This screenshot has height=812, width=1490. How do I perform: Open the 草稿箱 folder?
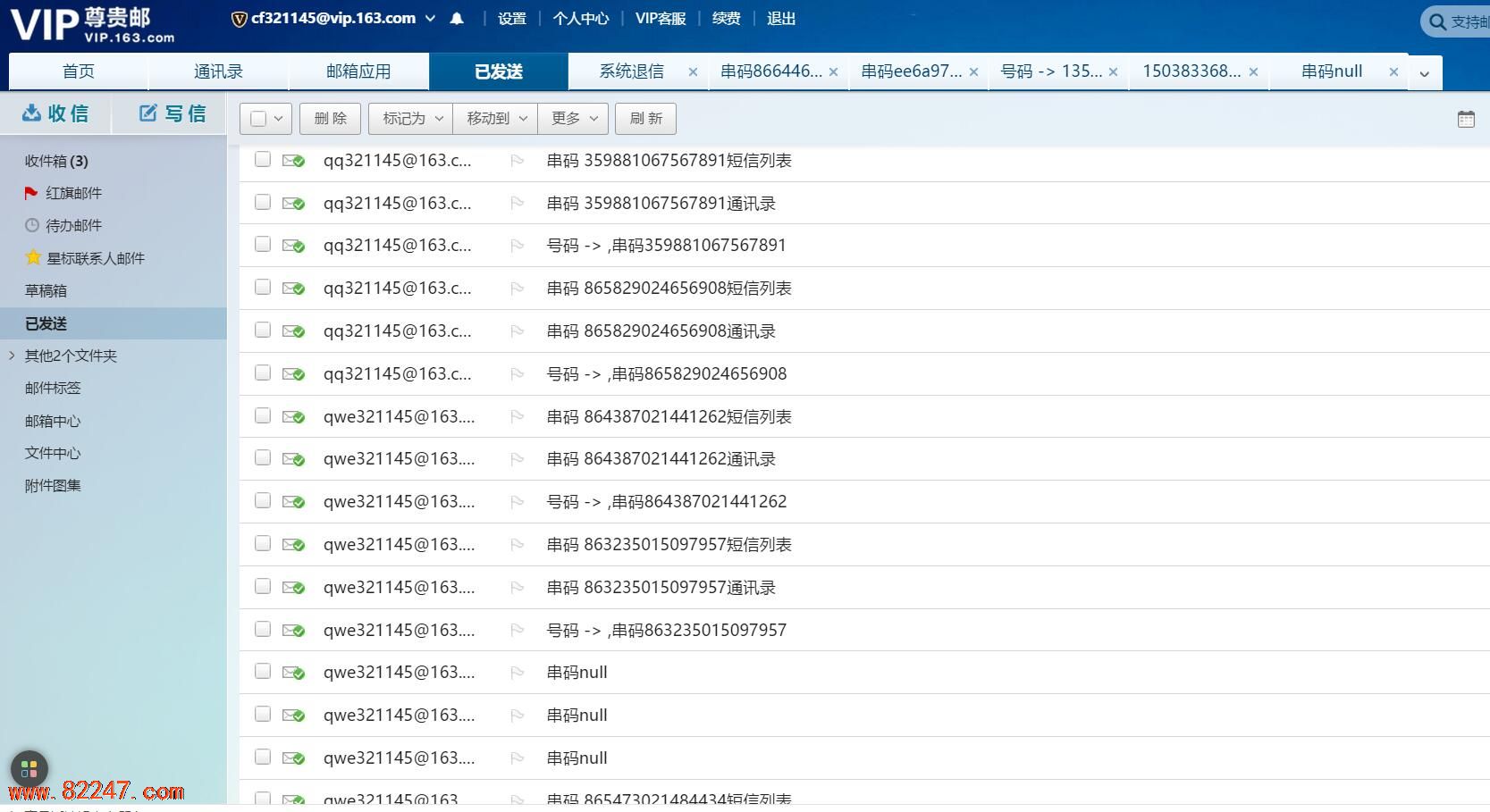[46, 290]
